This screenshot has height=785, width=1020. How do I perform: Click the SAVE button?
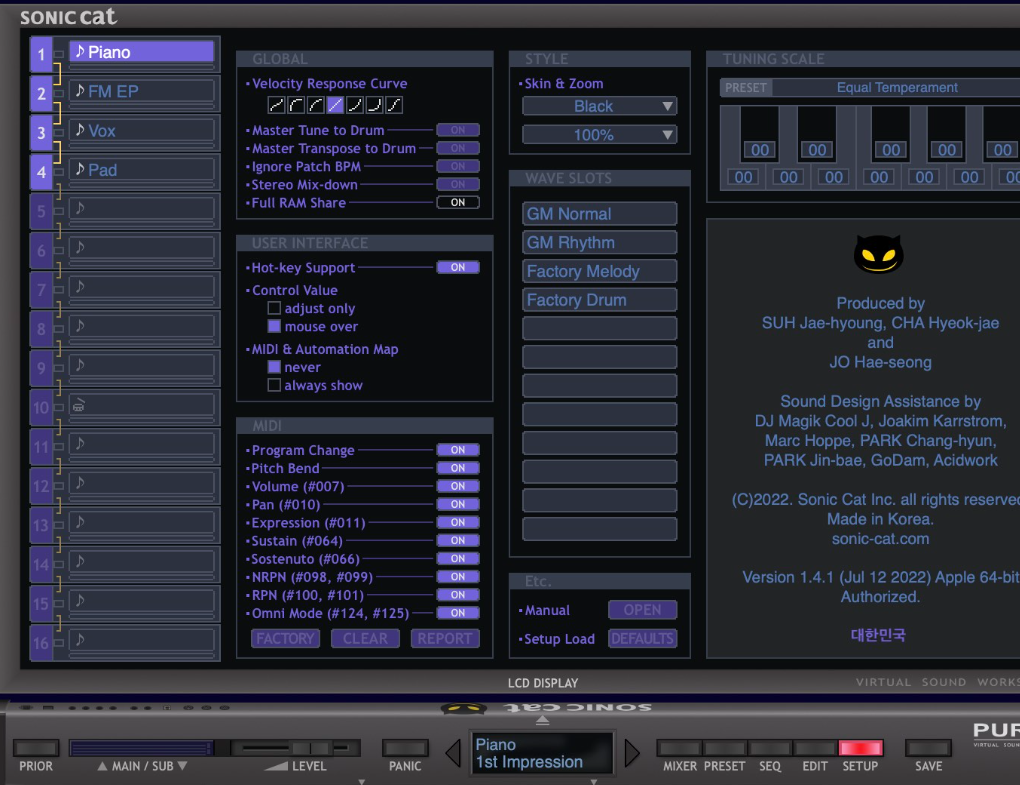[928, 748]
